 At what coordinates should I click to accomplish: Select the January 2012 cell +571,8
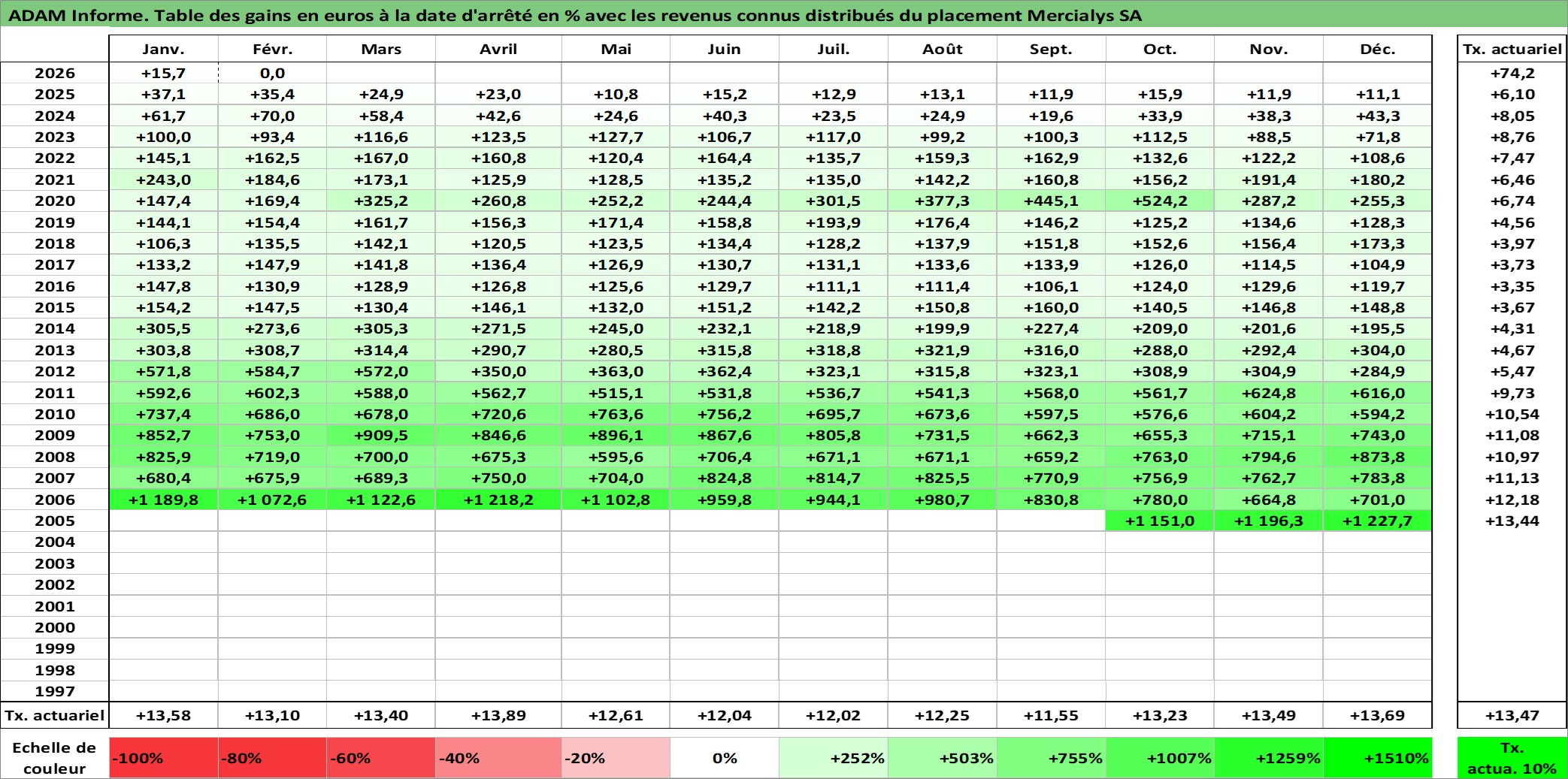click(x=163, y=371)
